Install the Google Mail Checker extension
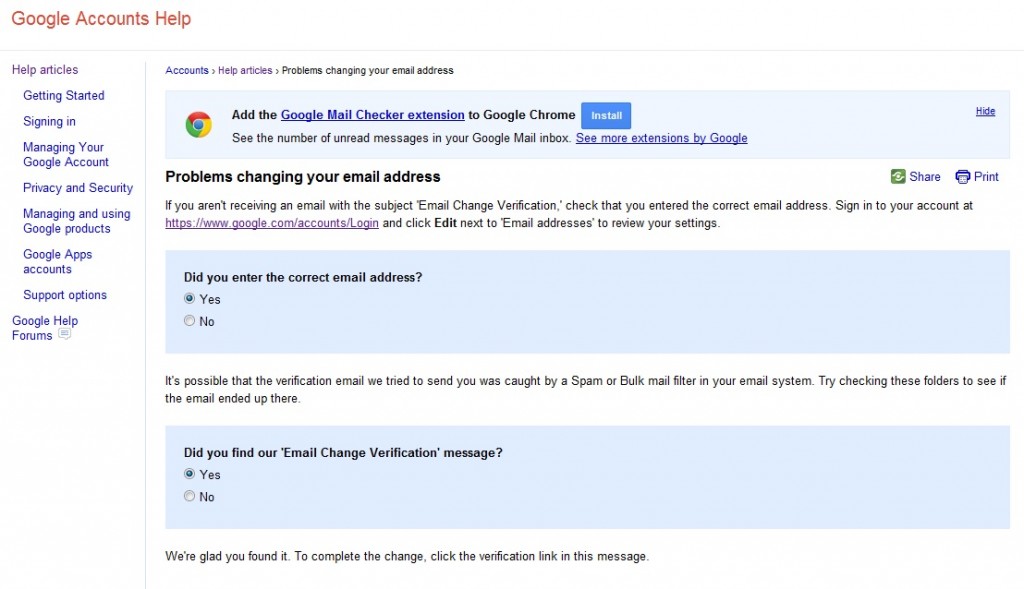The width and height of the screenshot is (1024, 589). click(x=606, y=116)
